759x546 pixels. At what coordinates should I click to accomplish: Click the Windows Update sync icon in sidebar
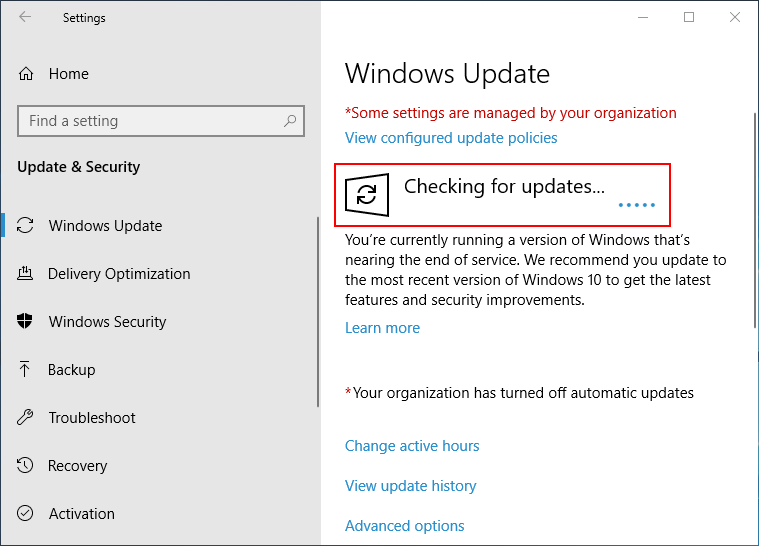tap(27, 226)
